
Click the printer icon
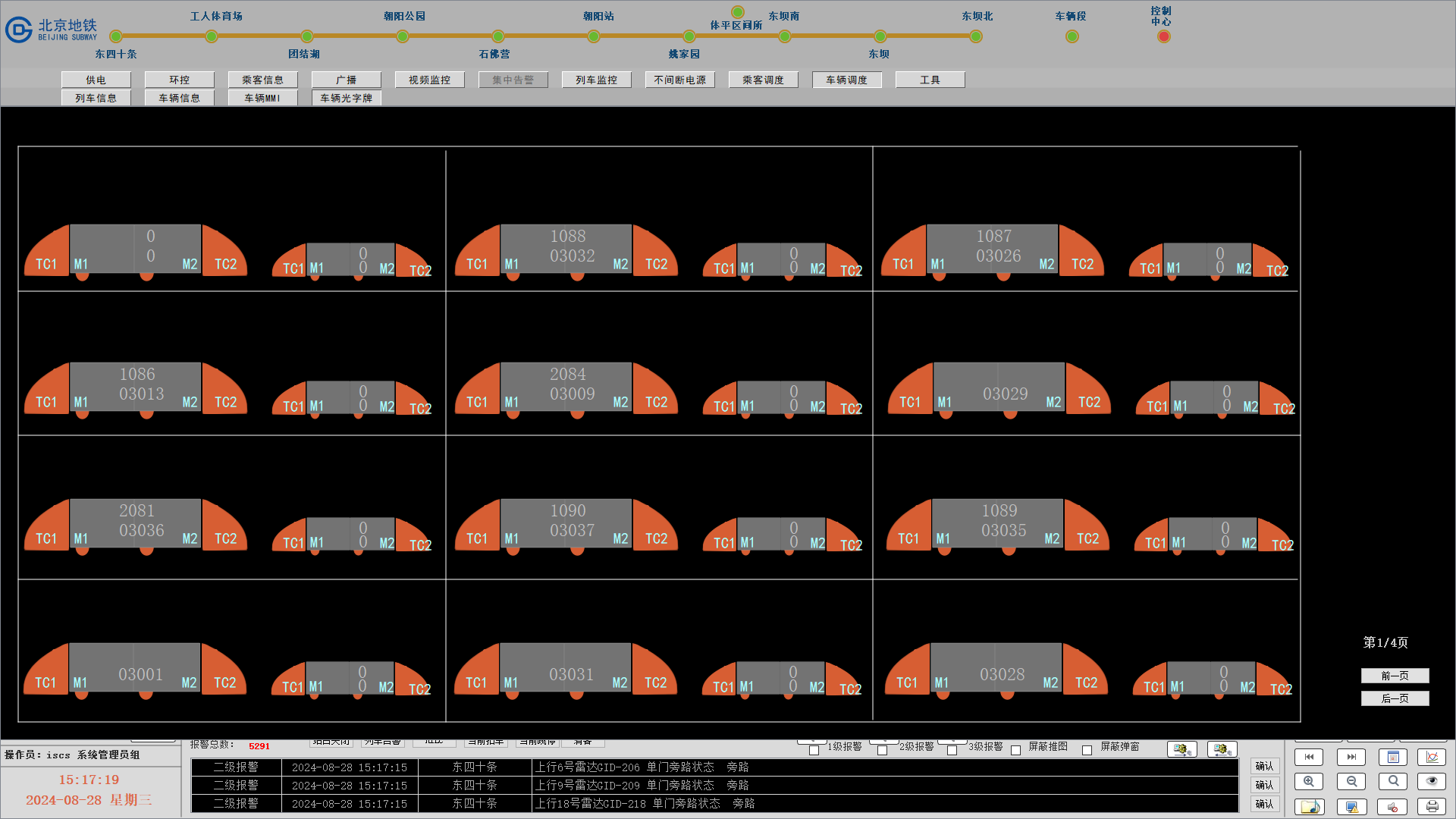point(1432,807)
